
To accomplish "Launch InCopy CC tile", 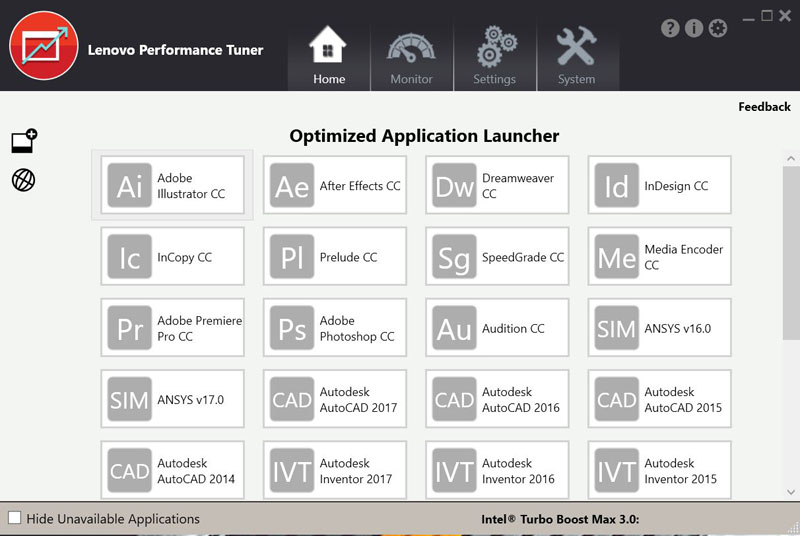I will pos(172,256).
